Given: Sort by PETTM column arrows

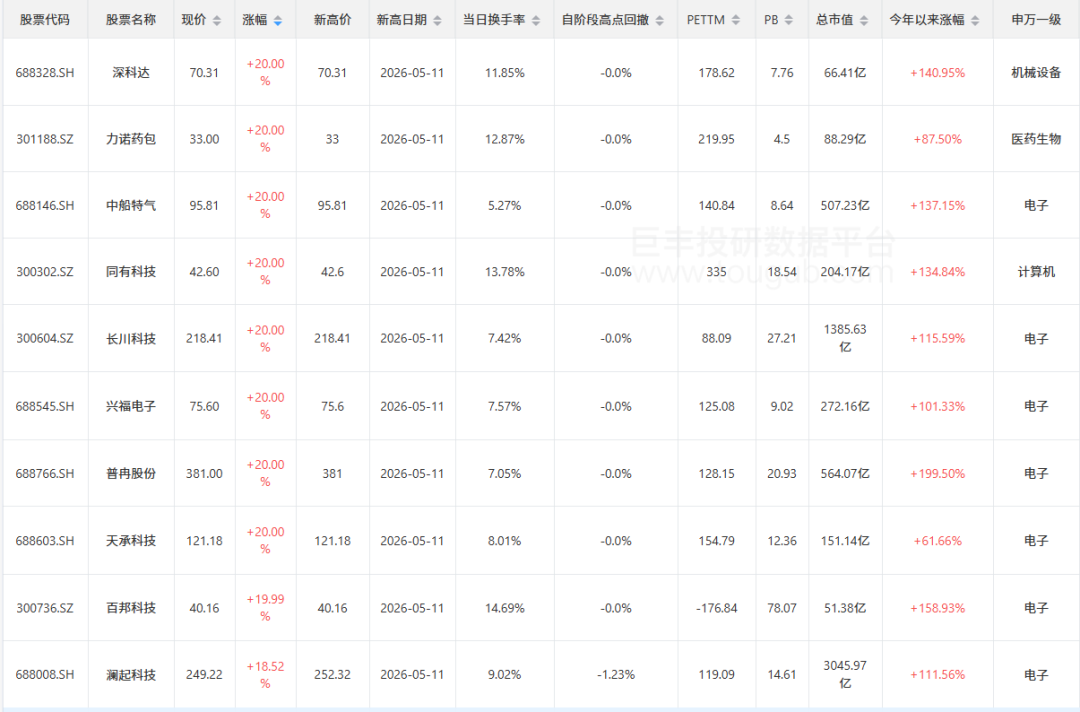Looking at the screenshot, I should [x=736, y=21].
